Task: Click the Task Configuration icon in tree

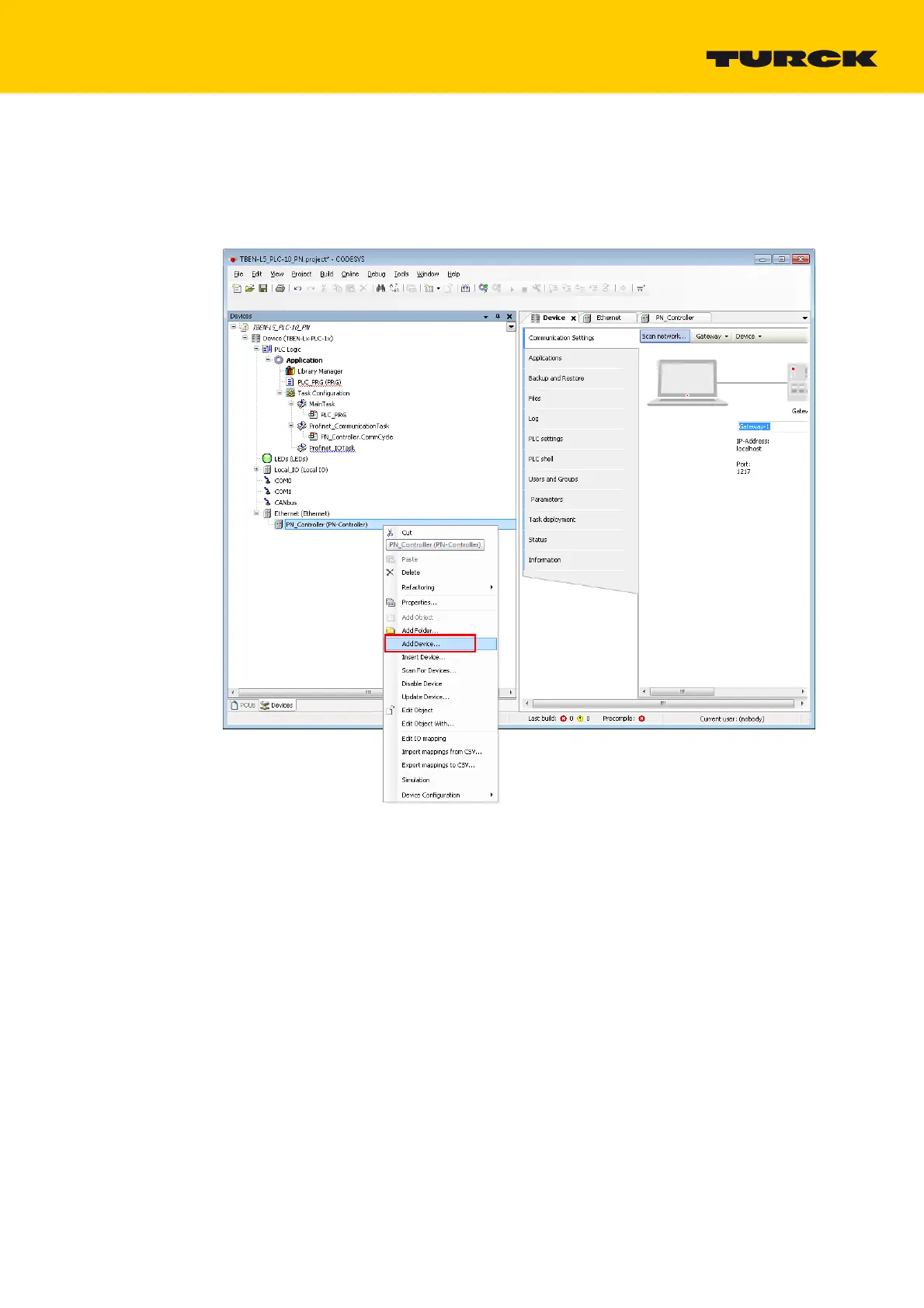Action: click(290, 393)
